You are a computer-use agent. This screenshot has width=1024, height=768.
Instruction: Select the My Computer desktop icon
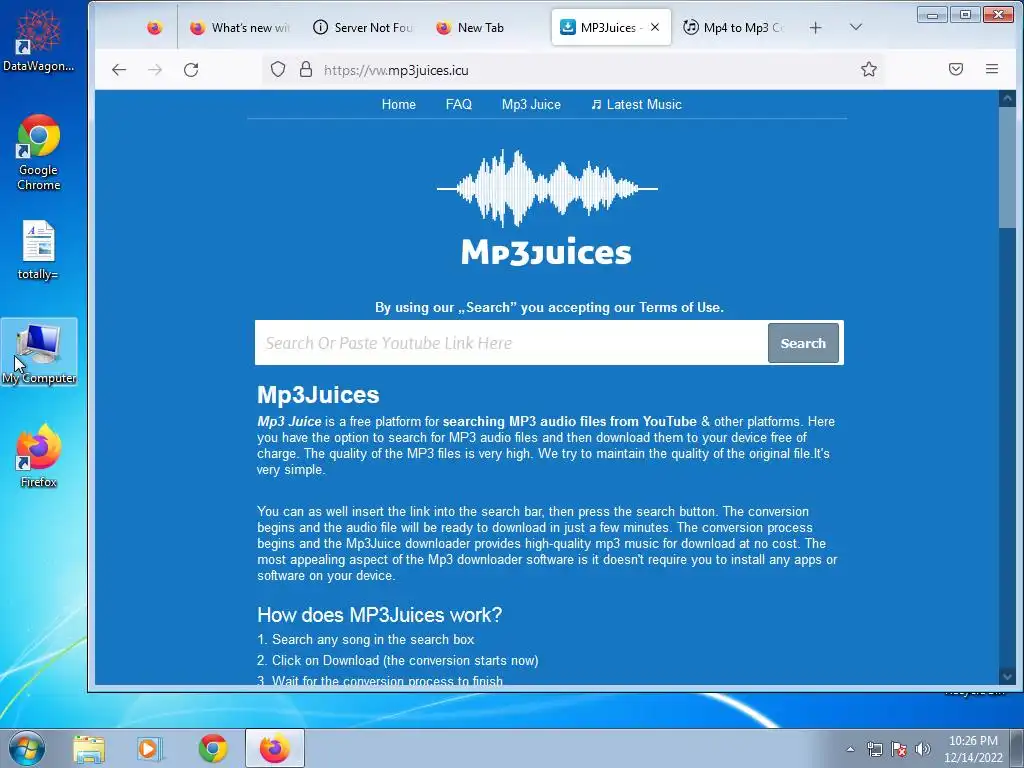coord(39,353)
